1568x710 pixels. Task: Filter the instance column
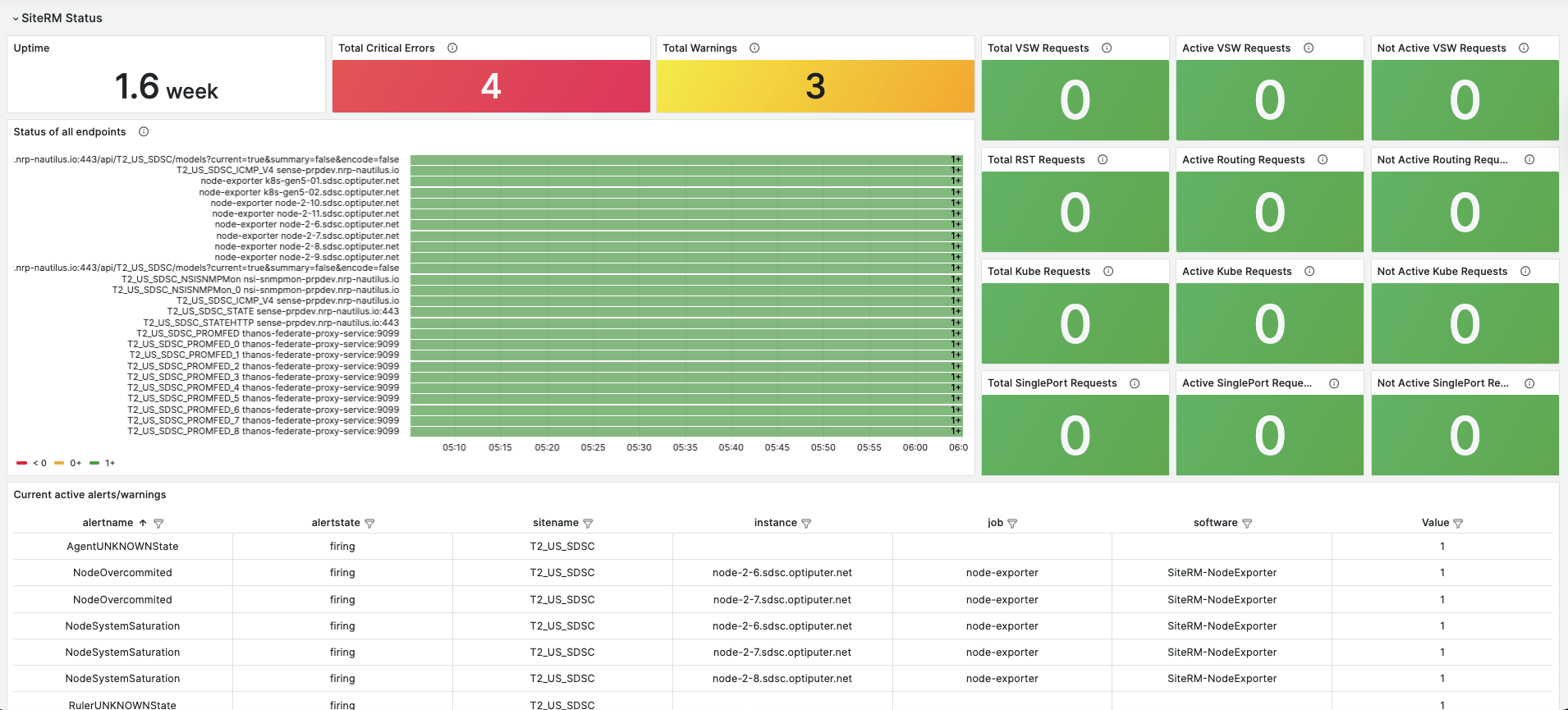(806, 524)
